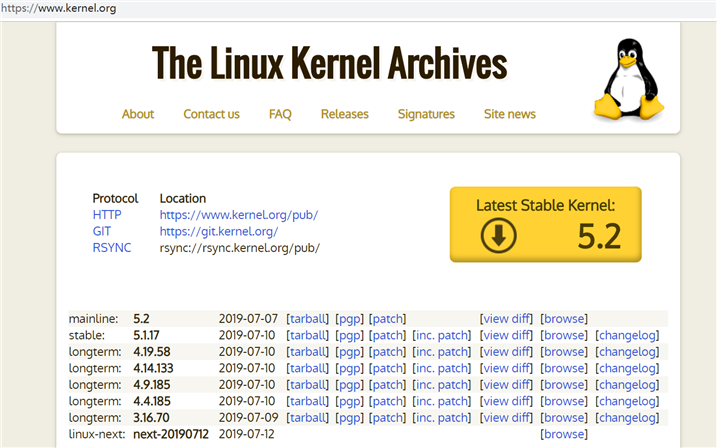
Task: Go to the Signatures page
Action: pyautogui.click(x=426, y=114)
